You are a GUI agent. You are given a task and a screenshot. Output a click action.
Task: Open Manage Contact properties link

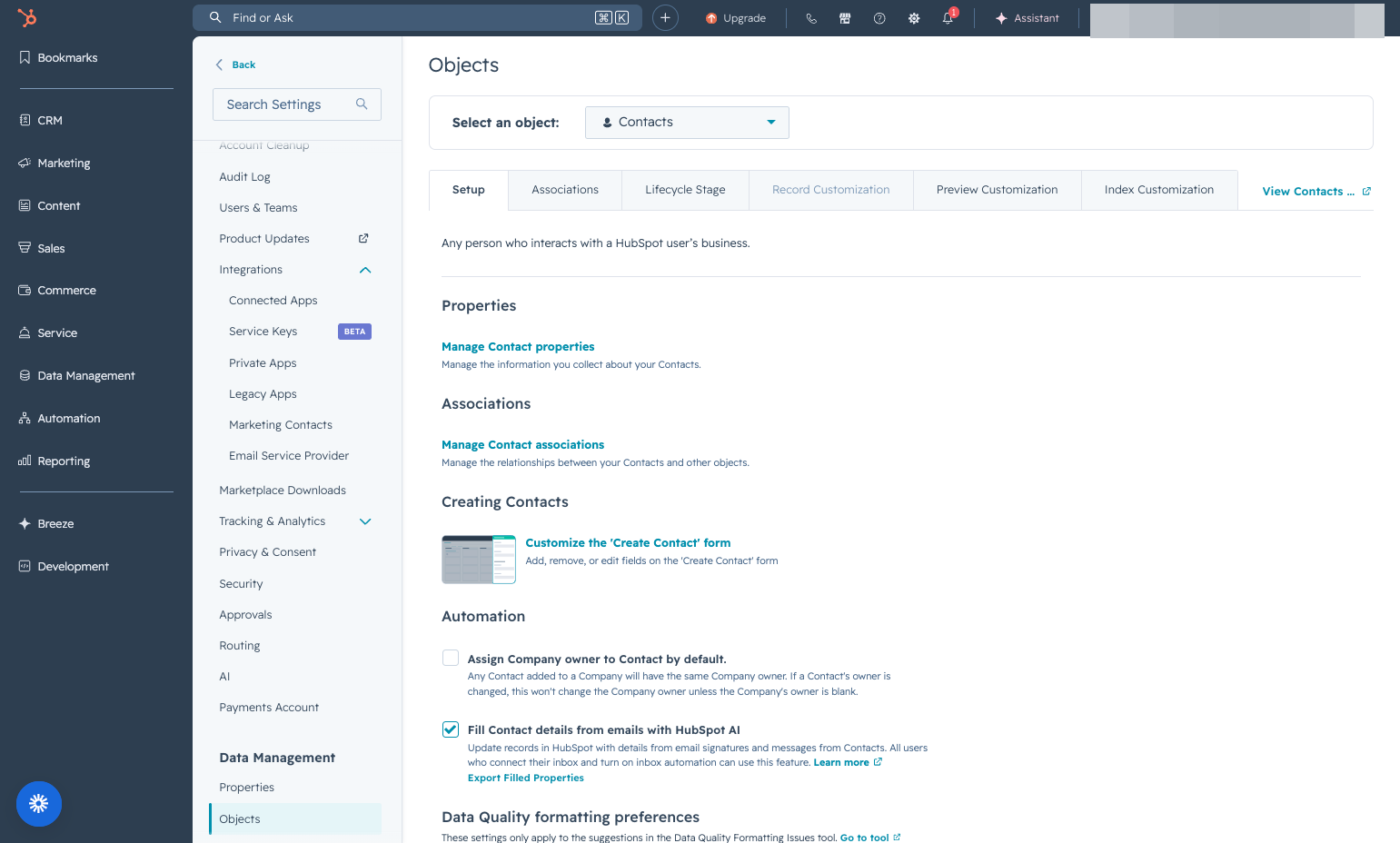pos(518,346)
